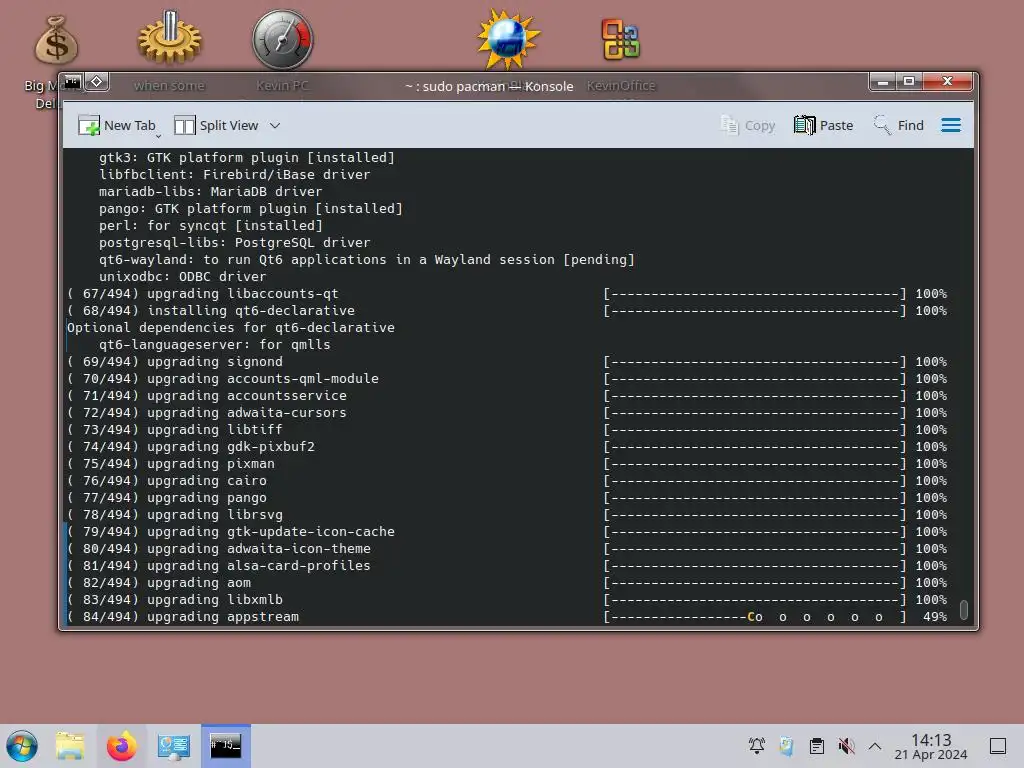This screenshot has height=768, width=1024.
Task: Expand the Split View chevron menu
Action: [275, 125]
